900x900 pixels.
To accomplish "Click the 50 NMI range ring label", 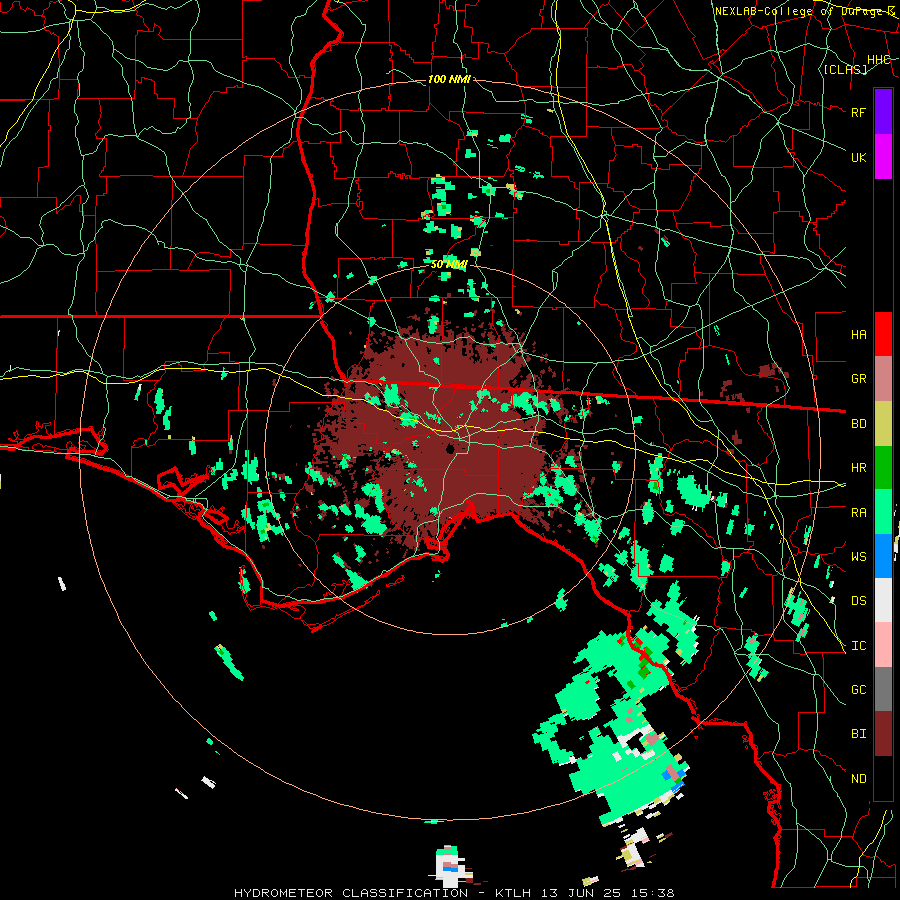I will [449, 265].
